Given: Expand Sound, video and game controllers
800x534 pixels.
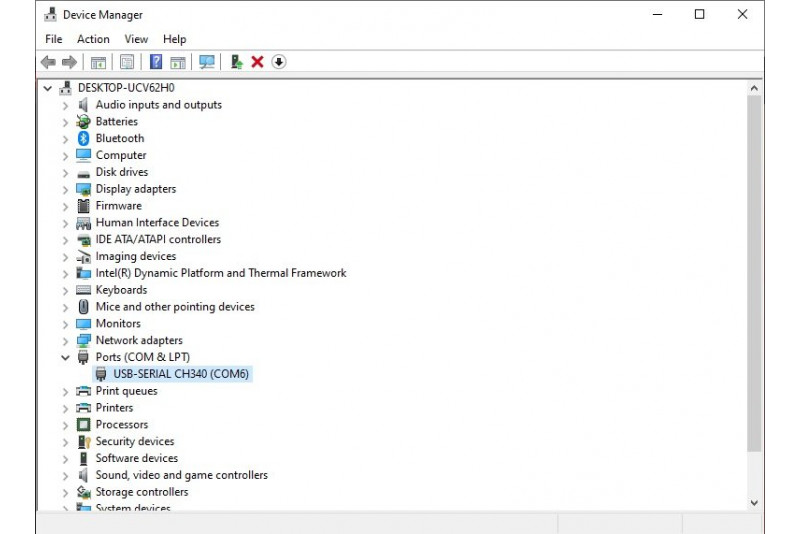Looking at the screenshot, I should pyautogui.click(x=65, y=476).
